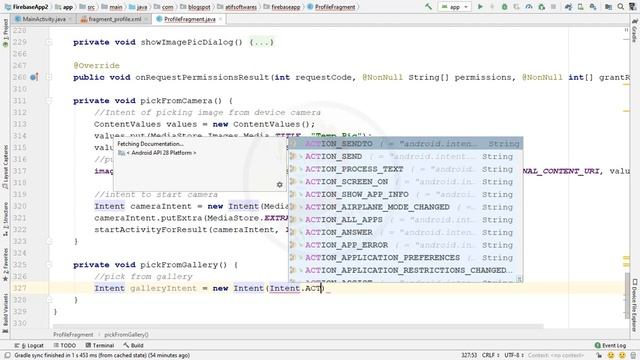This screenshot has height=360, width=640.
Task: Choose ACTION_PROCESS_TEXT from completion list
Action: pos(405,169)
